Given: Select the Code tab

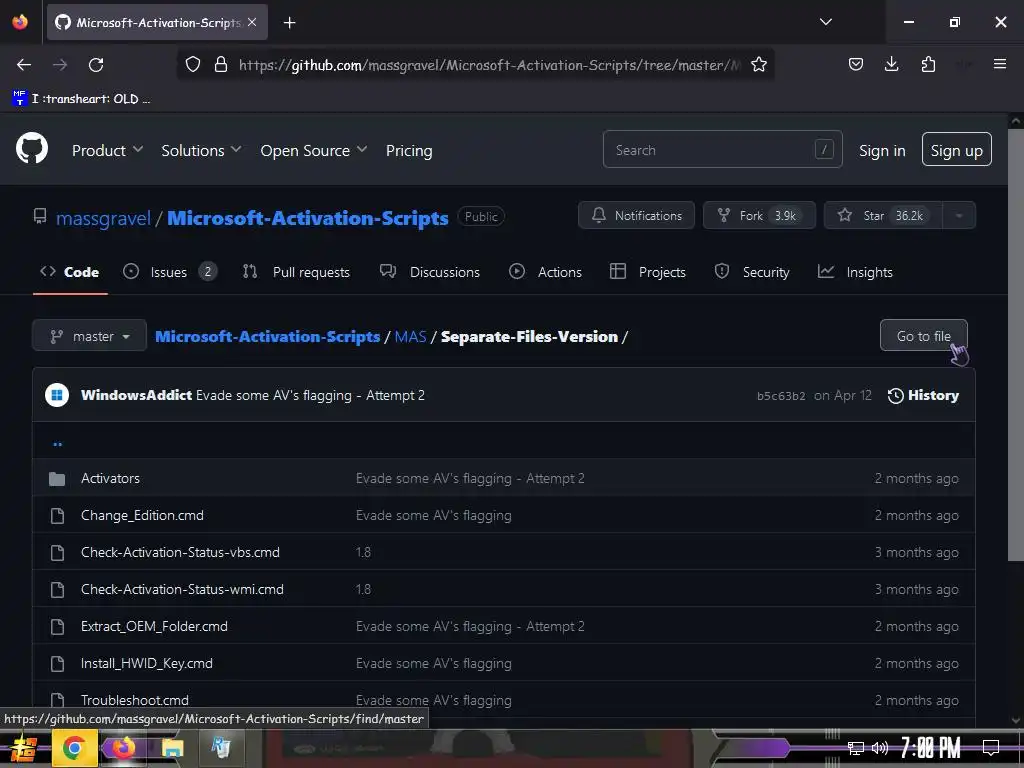Looking at the screenshot, I should pyautogui.click(x=70, y=272).
